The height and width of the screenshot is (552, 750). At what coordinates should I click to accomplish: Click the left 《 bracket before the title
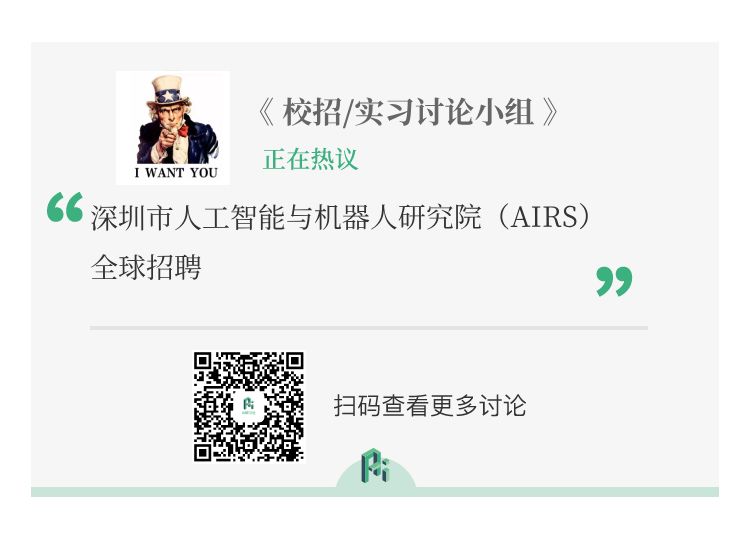point(266,113)
